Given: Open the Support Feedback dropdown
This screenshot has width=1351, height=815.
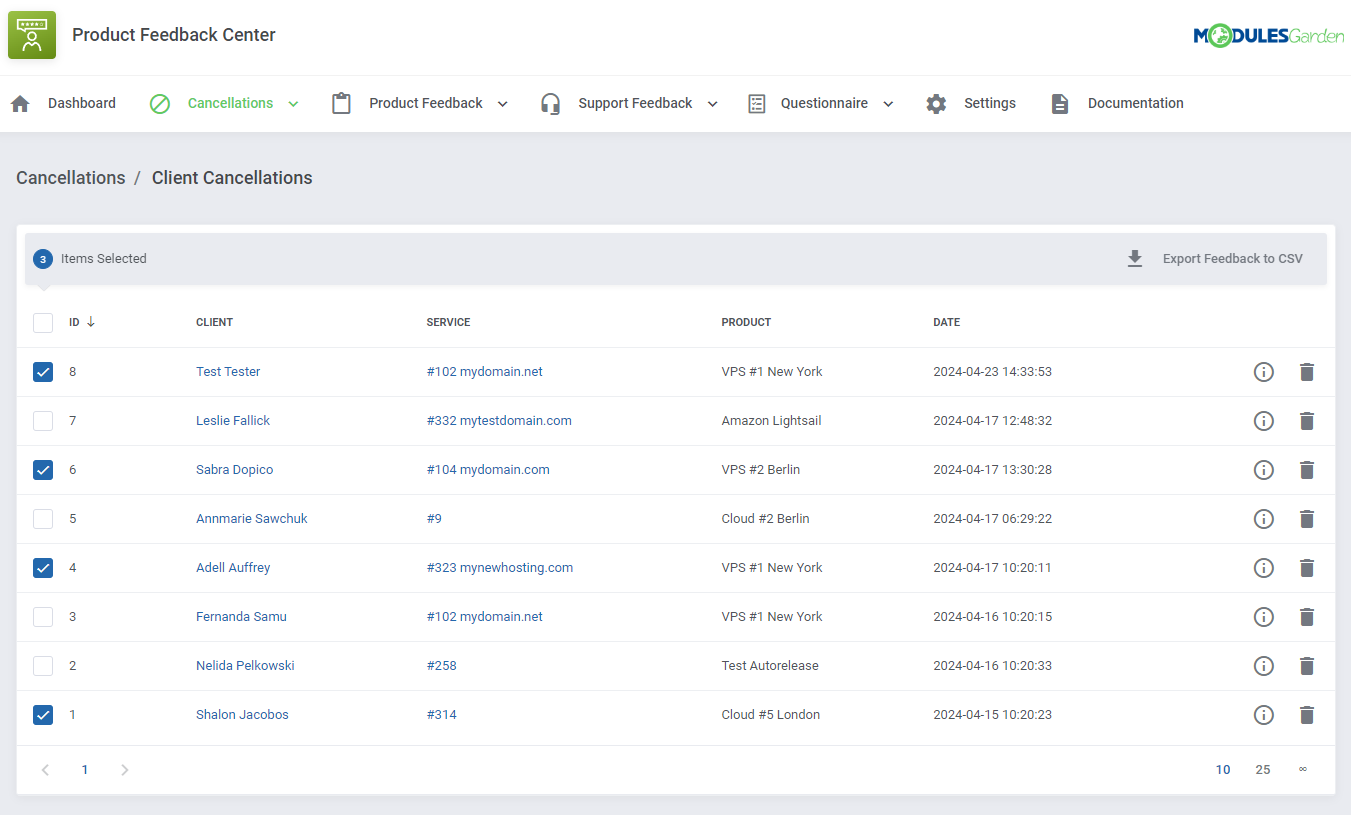Looking at the screenshot, I should [711, 103].
